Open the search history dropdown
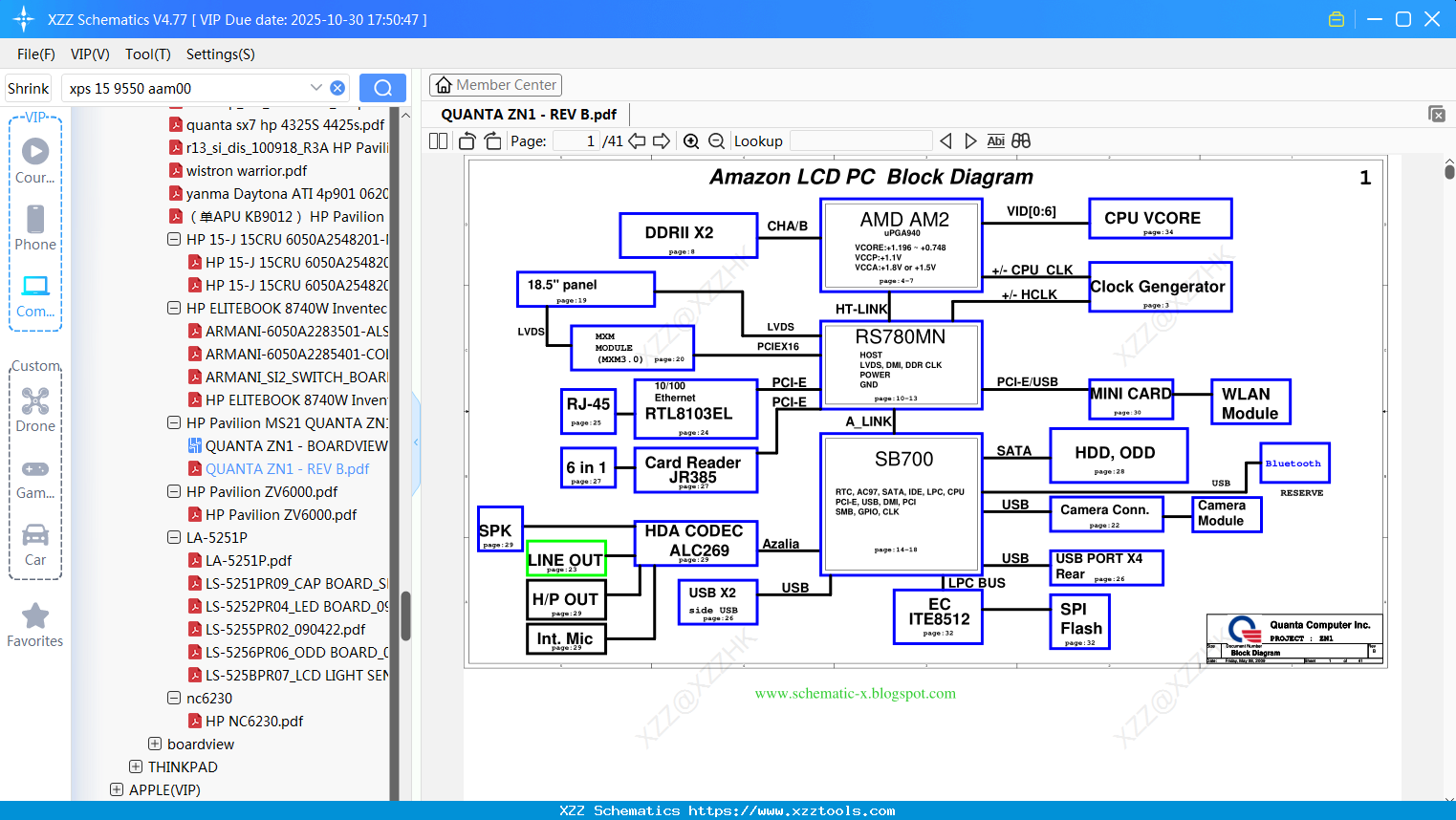The width and height of the screenshot is (1456, 820). click(315, 88)
